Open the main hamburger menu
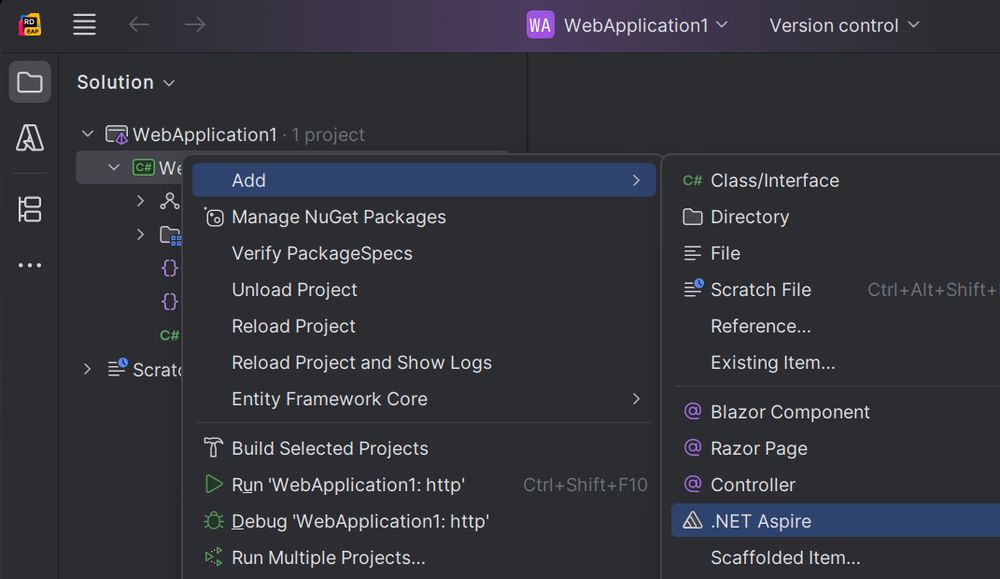 click(x=84, y=25)
